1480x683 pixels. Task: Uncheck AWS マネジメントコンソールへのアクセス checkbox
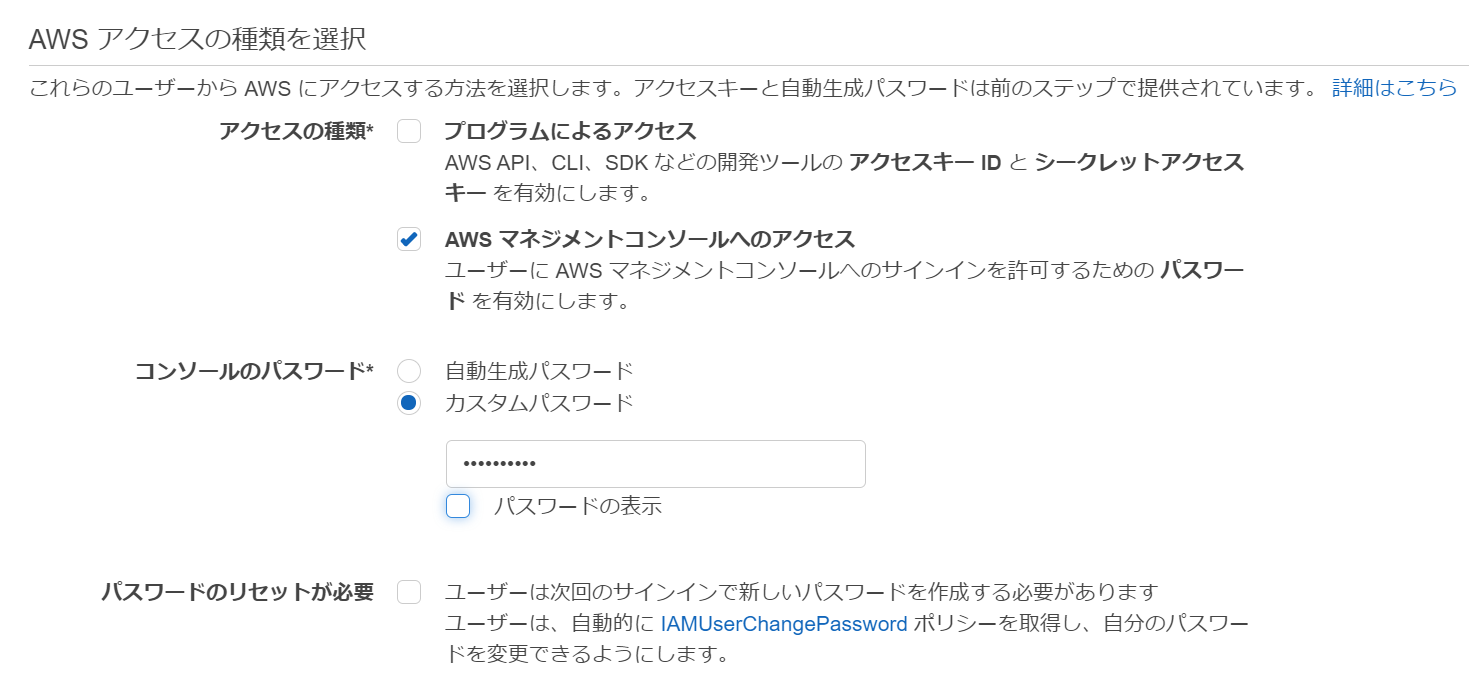(409, 239)
